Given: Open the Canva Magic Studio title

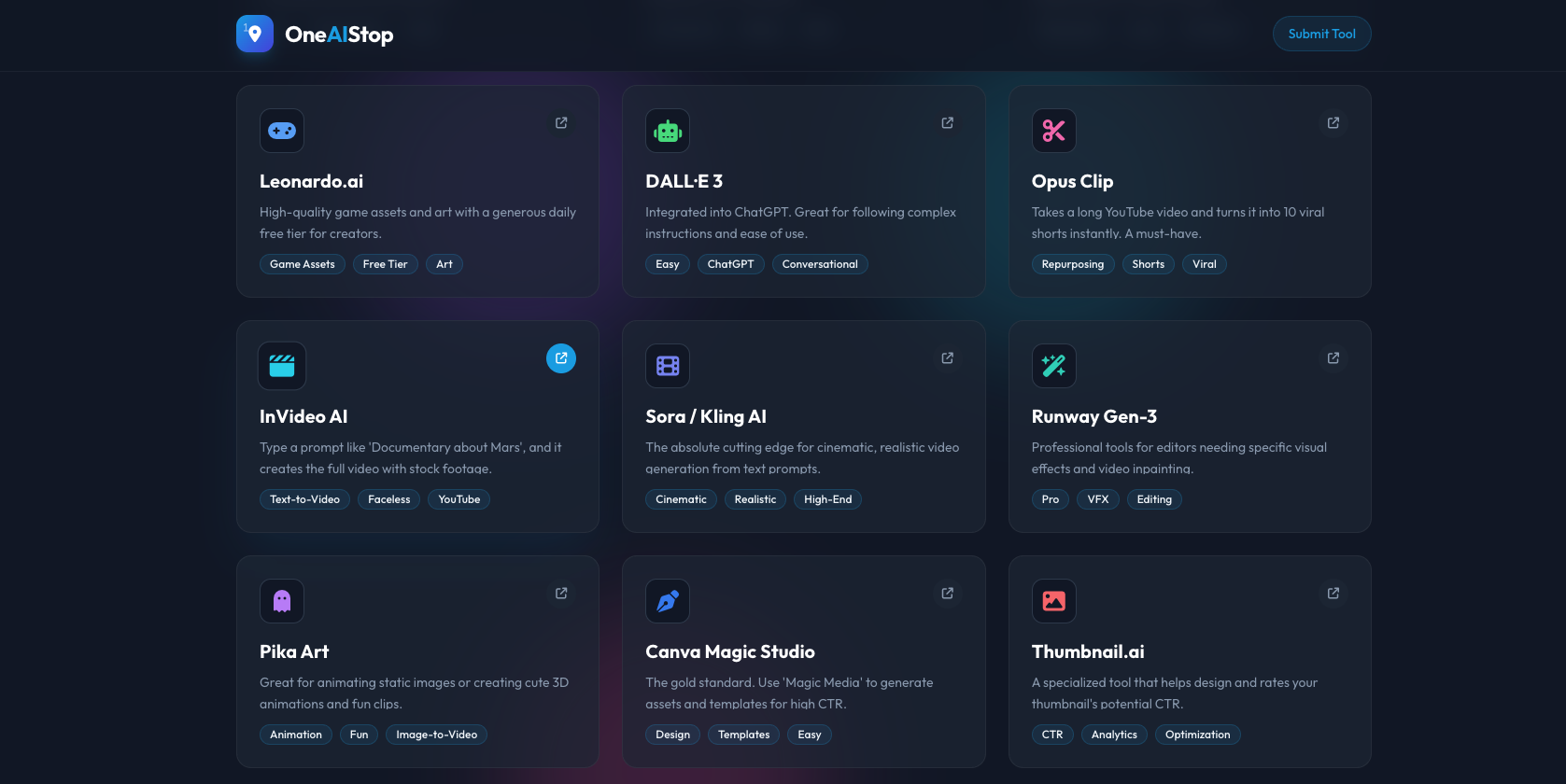Looking at the screenshot, I should (730, 651).
